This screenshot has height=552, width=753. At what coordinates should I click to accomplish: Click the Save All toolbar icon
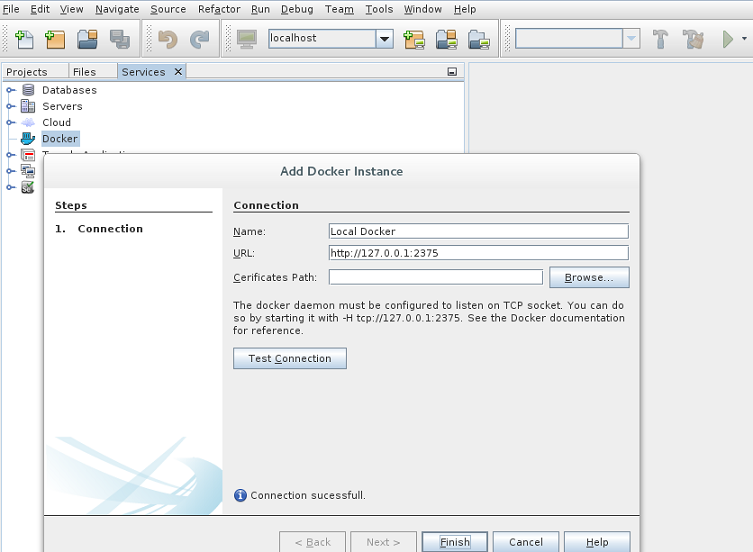[x=119, y=39]
